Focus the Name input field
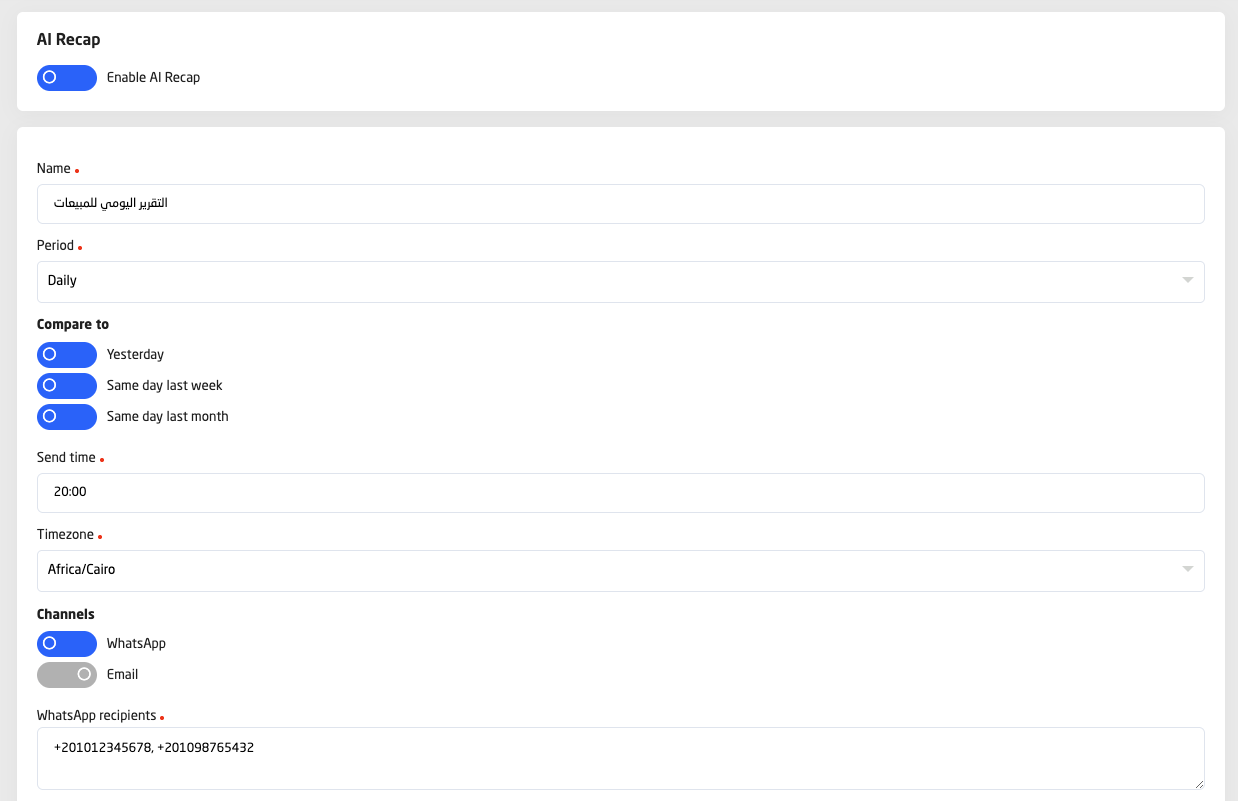The image size is (1238, 801). (x=620, y=204)
